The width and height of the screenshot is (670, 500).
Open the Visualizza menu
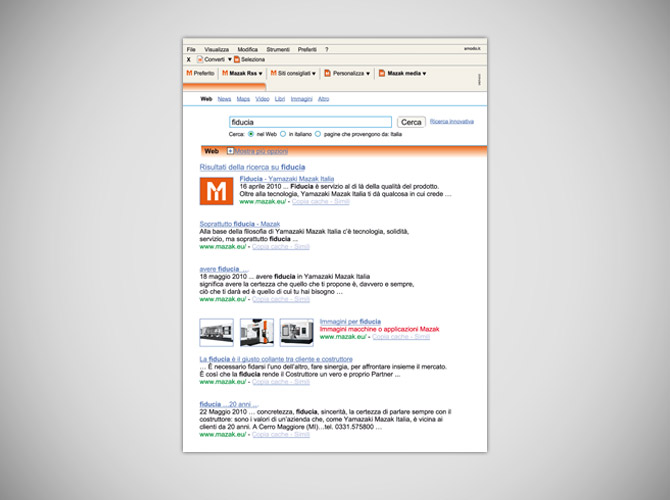(x=216, y=50)
